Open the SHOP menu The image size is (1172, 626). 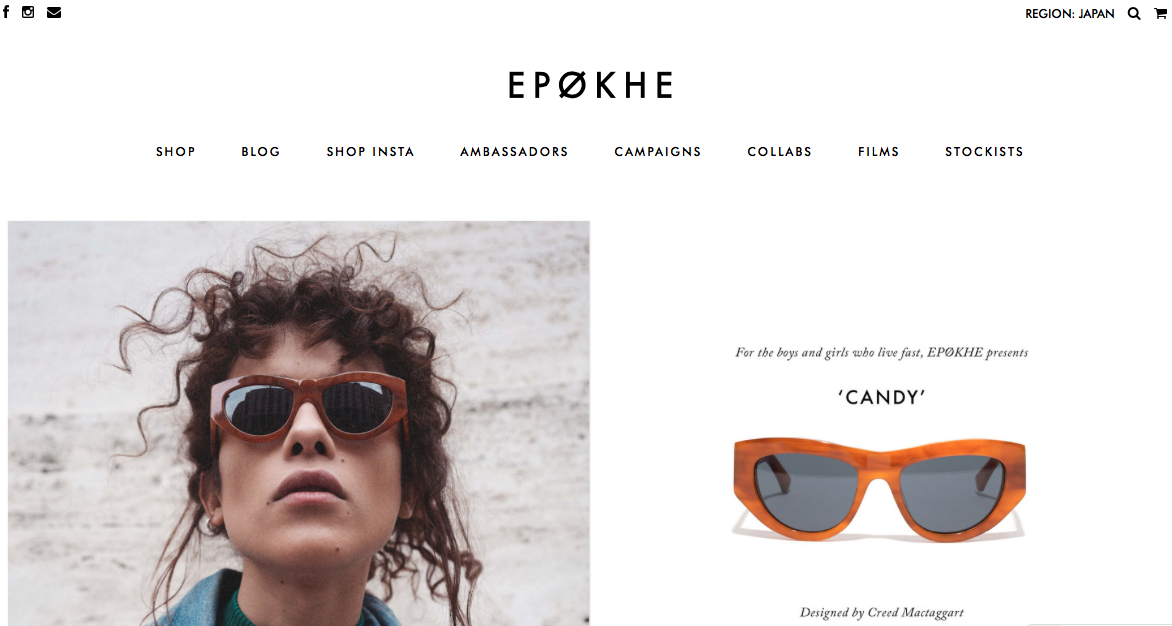(176, 152)
